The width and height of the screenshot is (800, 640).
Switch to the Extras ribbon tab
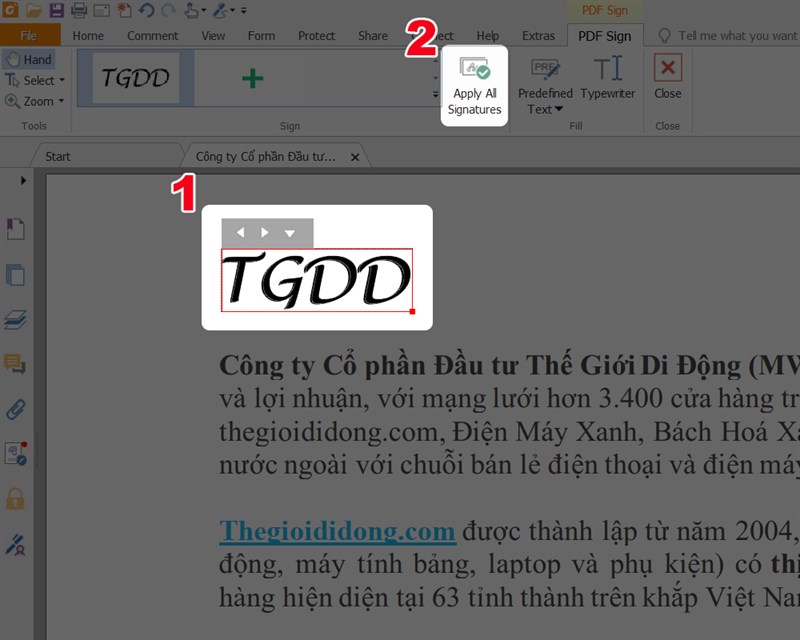coord(538,36)
